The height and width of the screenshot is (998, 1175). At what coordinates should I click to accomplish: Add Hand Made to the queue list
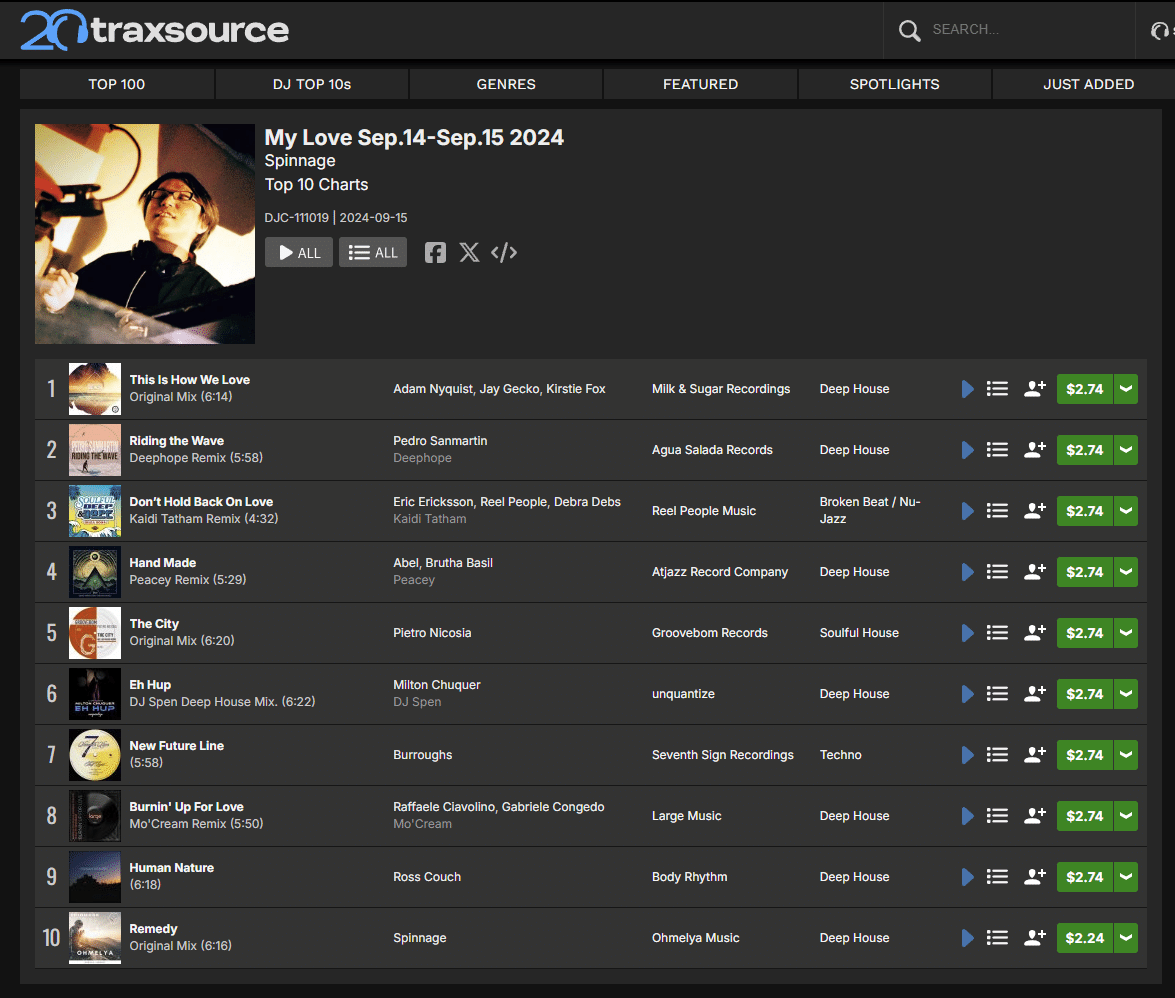coord(997,572)
